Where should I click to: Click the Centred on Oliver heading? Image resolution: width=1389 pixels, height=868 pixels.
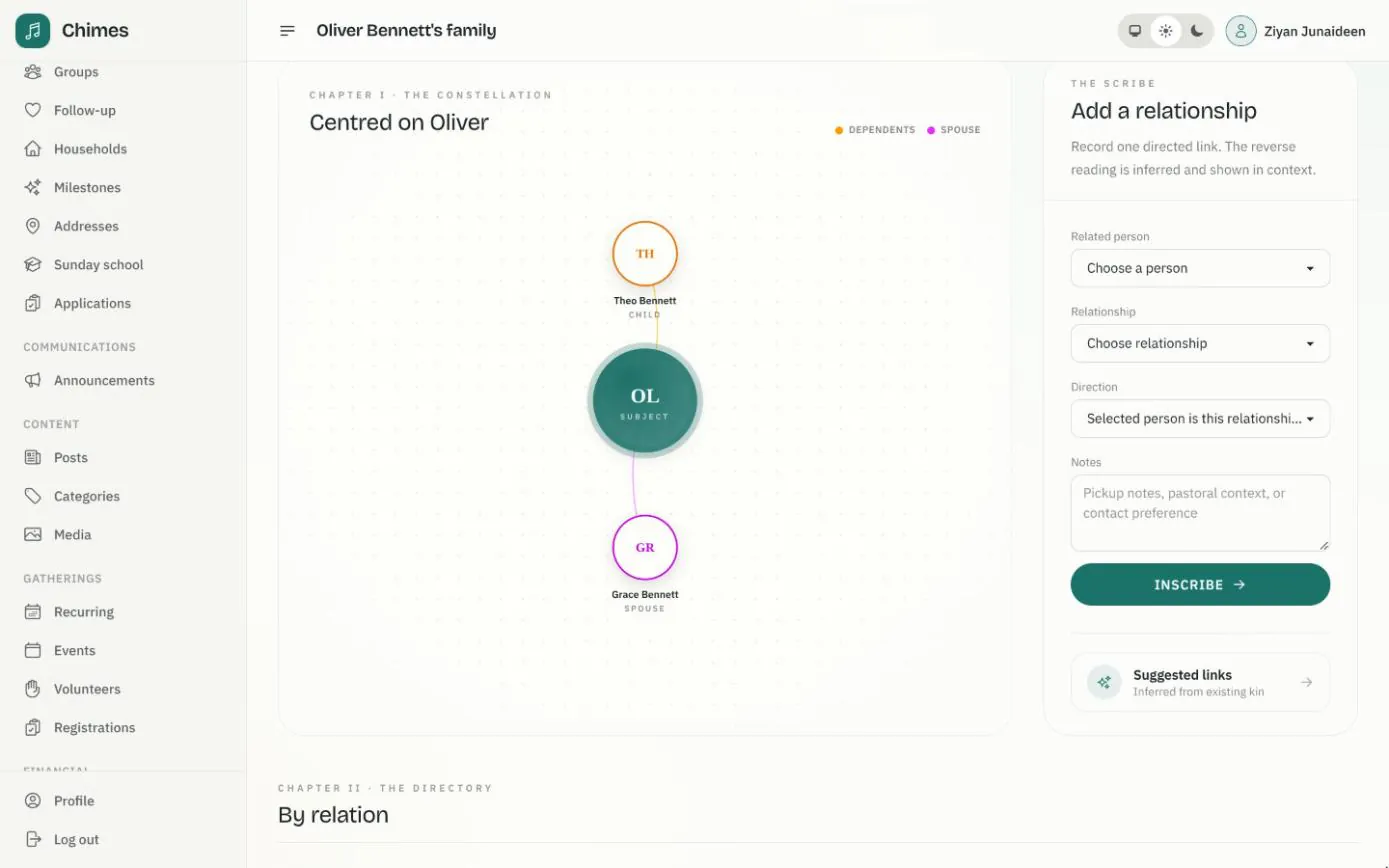[399, 122]
